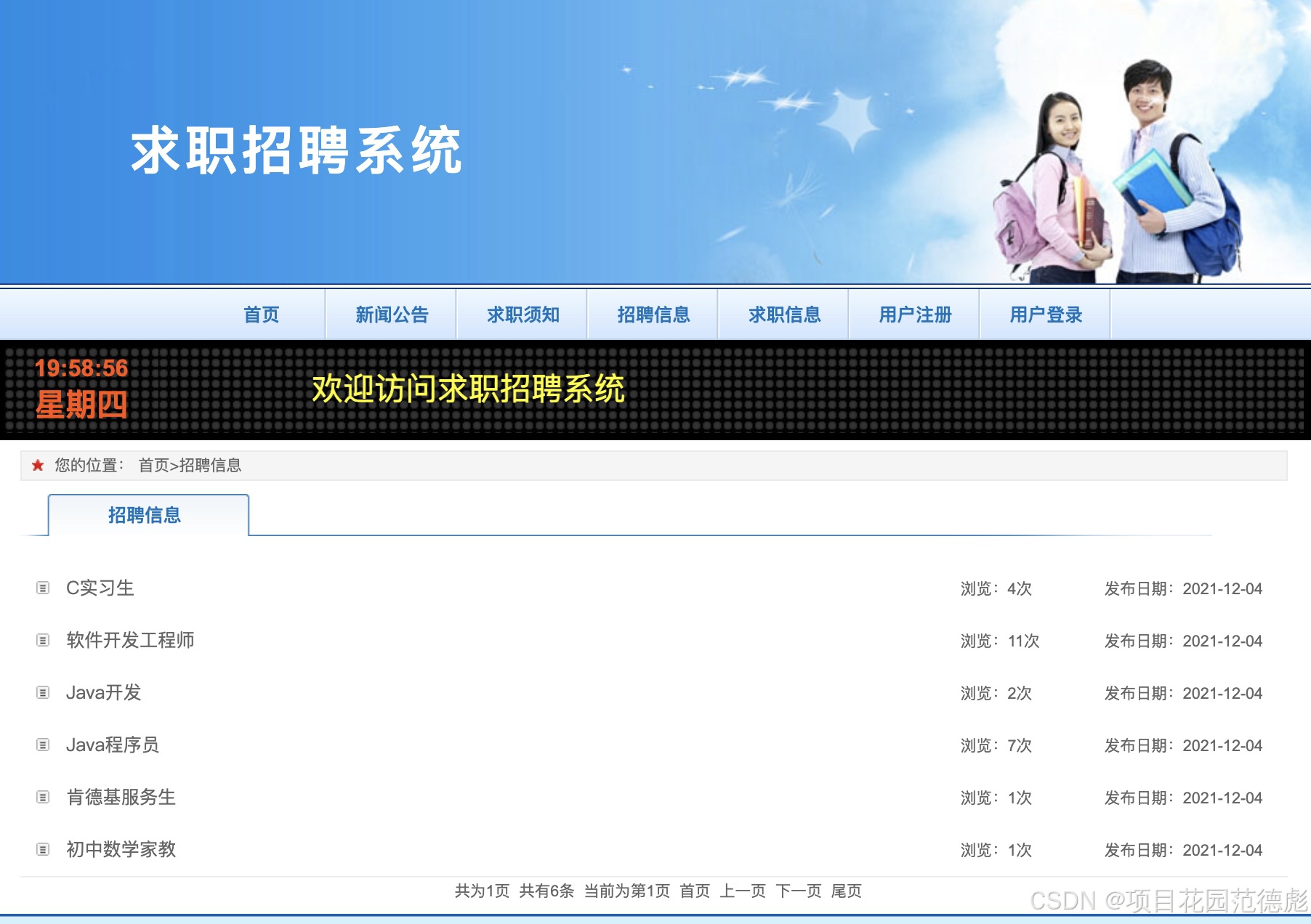Click the red star location icon
1311x924 pixels.
[x=38, y=465]
